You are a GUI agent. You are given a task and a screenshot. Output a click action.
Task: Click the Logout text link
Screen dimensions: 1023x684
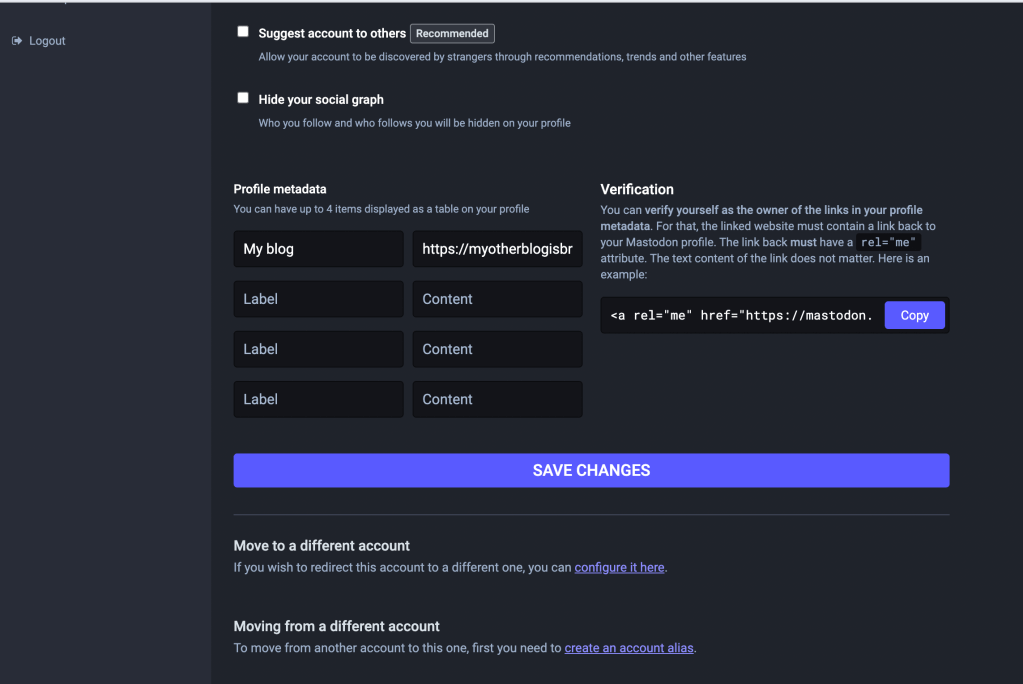click(x=47, y=41)
